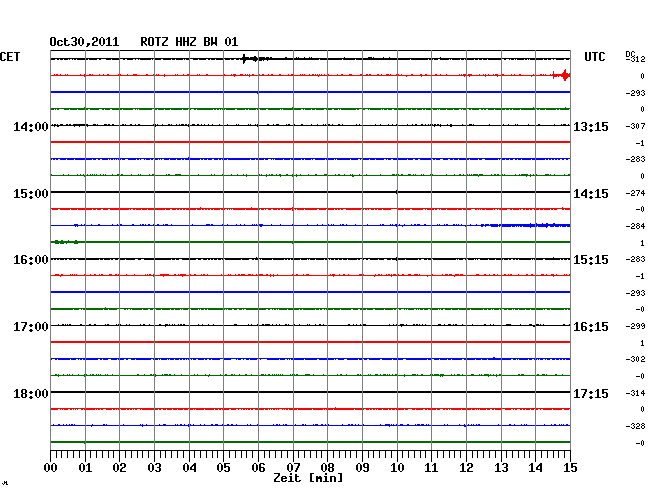Screen dimensions: 650x494
Task: Click the DC offset value -314
Action: [x=636, y=393]
